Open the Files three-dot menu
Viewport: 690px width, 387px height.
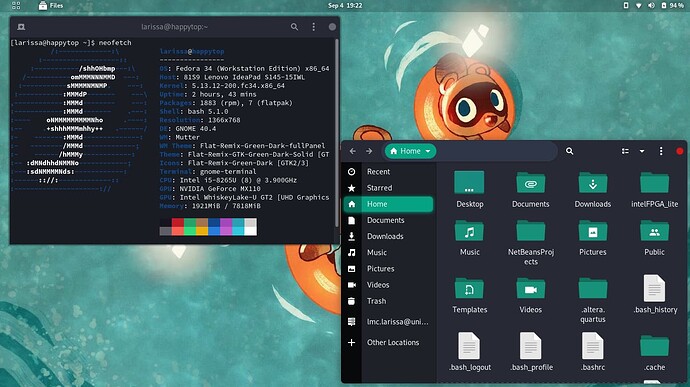coord(661,151)
